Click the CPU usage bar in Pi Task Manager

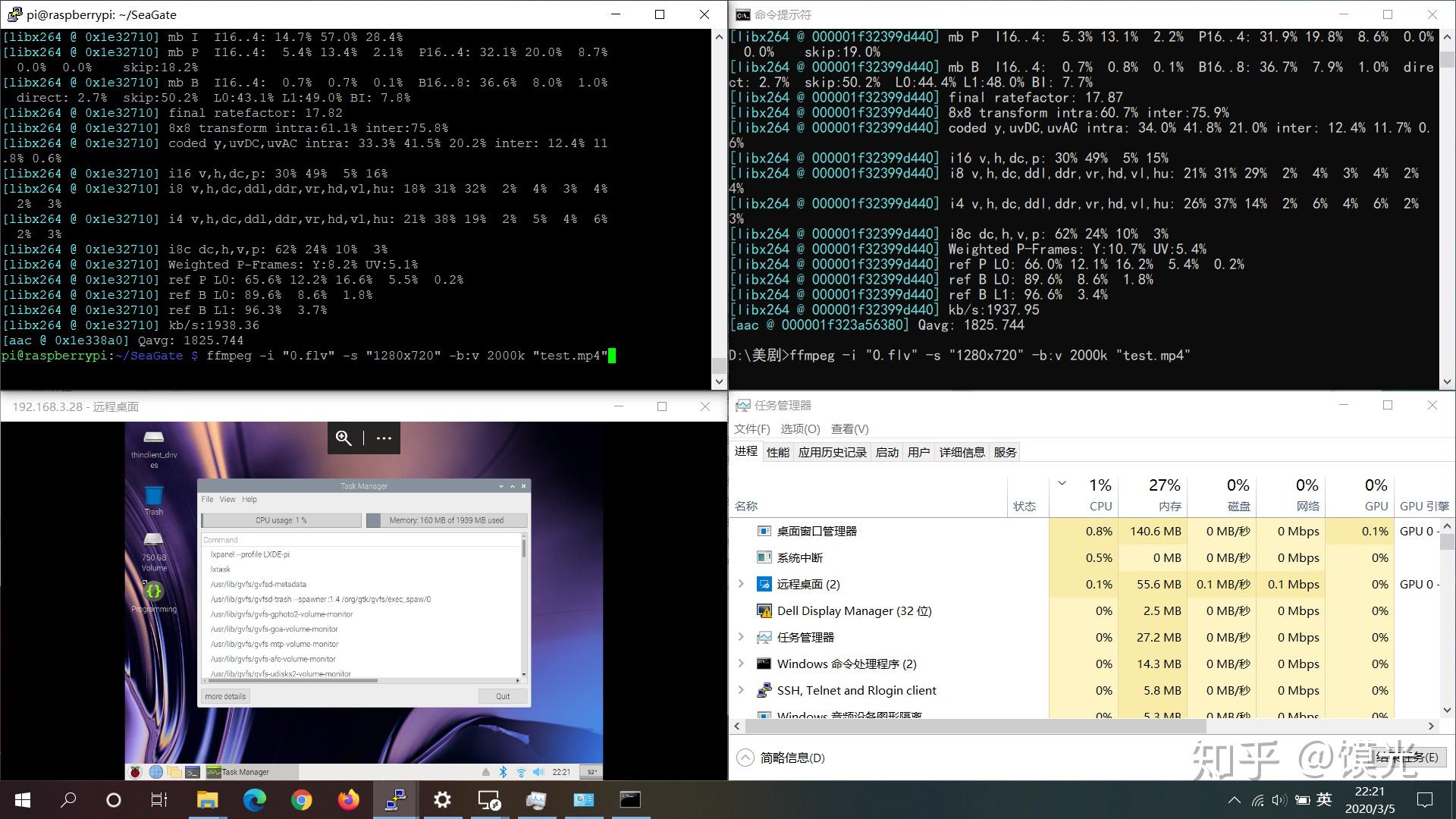pyautogui.click(x=281, y=520)
